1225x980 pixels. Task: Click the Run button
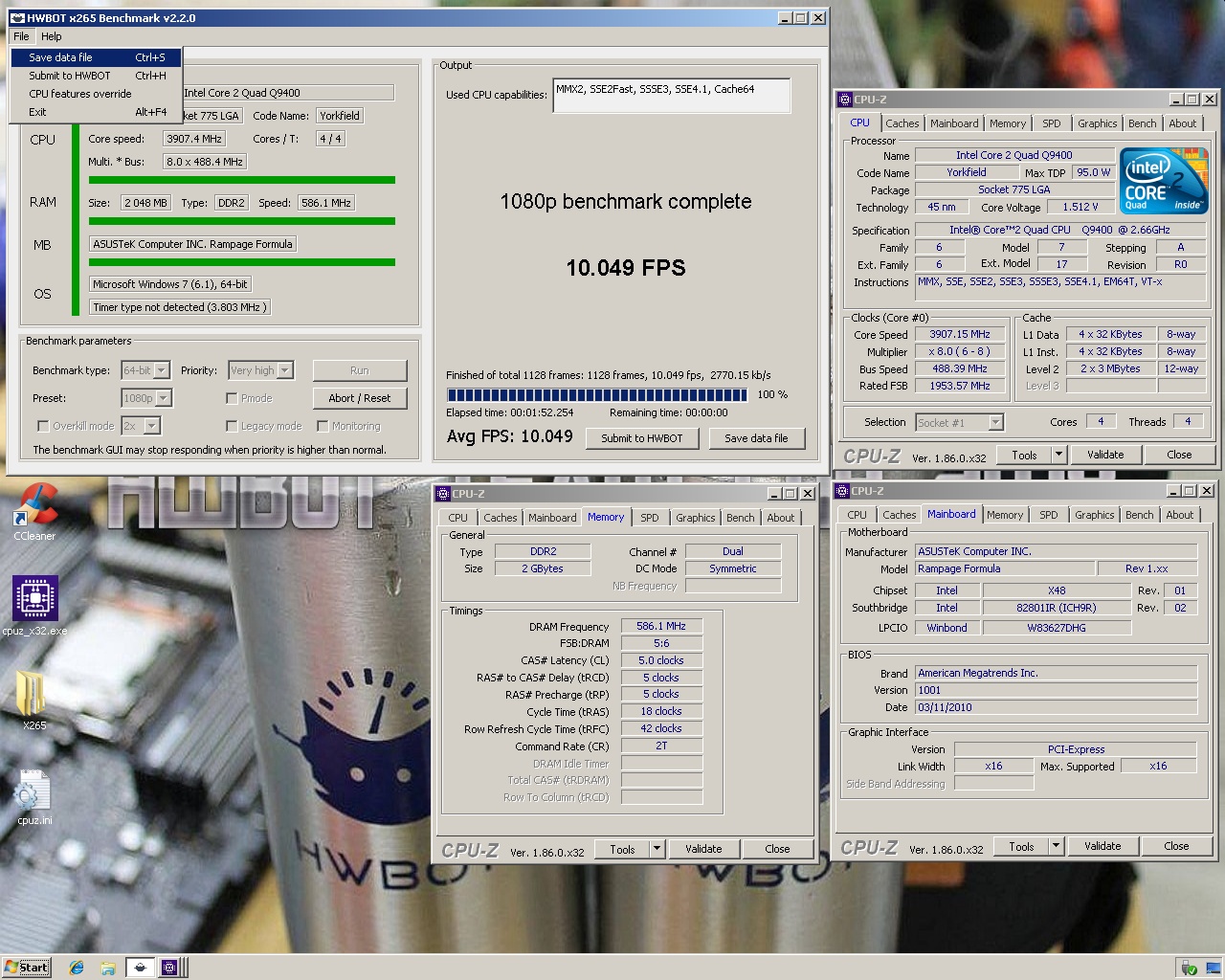(x=359, y=370)
